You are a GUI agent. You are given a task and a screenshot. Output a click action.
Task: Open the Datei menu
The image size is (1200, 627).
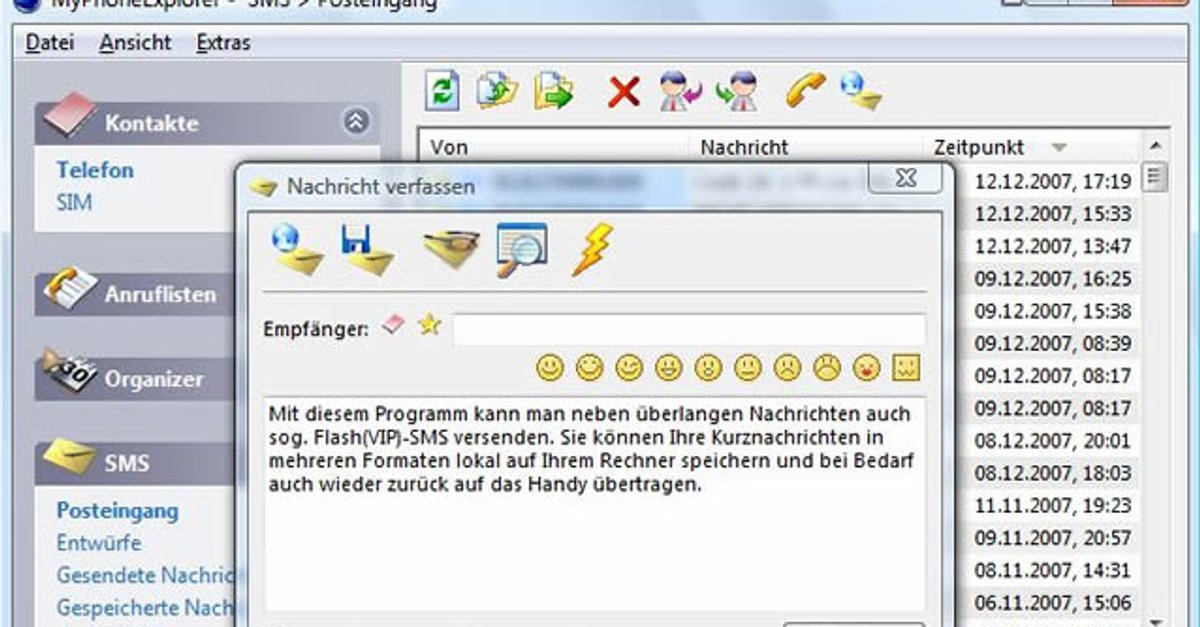point(50,43)
